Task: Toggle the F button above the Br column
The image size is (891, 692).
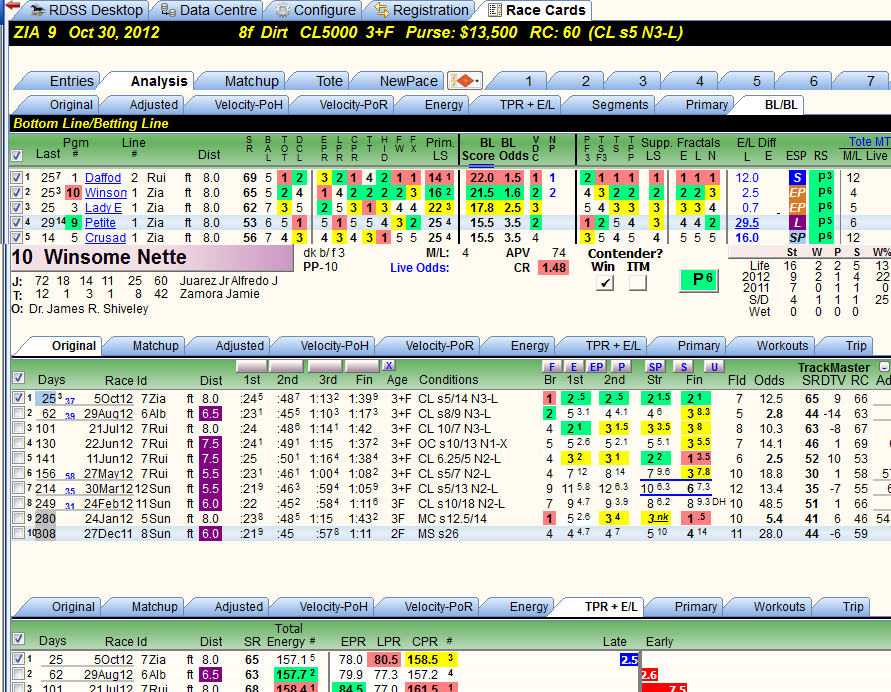Action: pyautogui.click(x=551, y=366)
